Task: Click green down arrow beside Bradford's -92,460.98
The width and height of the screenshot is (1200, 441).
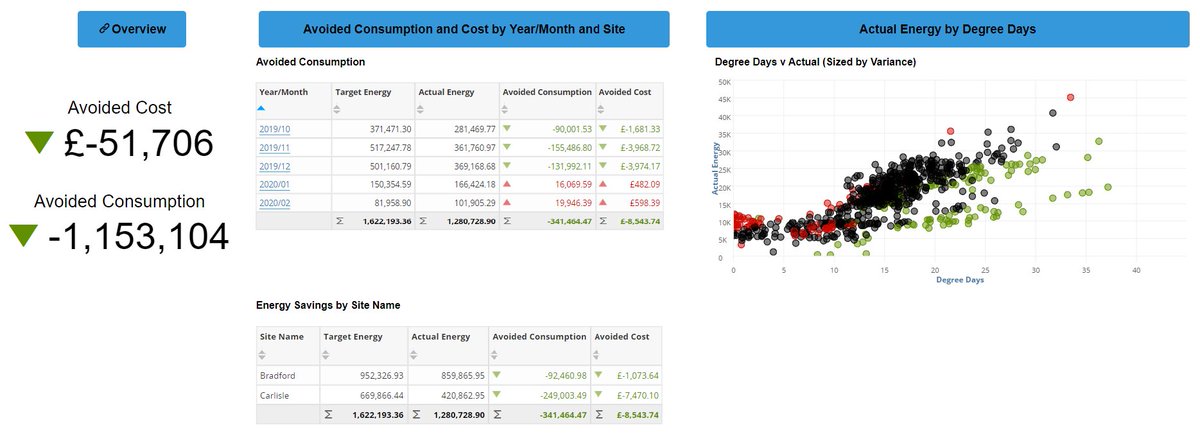Action: coord(498,375)
